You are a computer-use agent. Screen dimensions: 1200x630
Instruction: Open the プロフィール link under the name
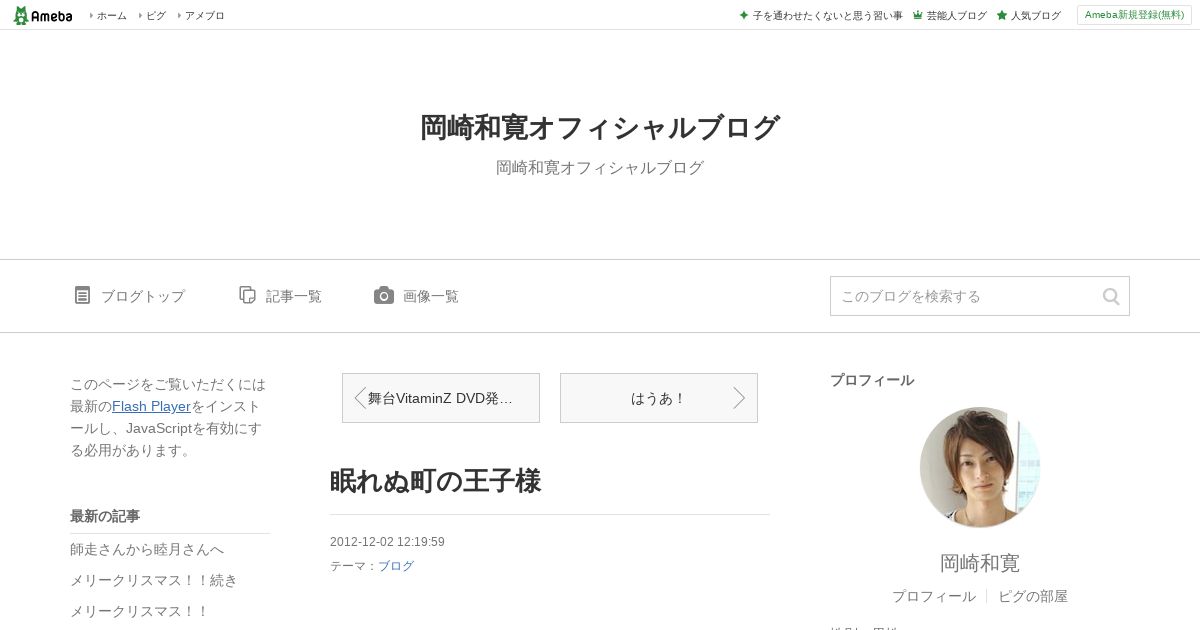(934, 596)
